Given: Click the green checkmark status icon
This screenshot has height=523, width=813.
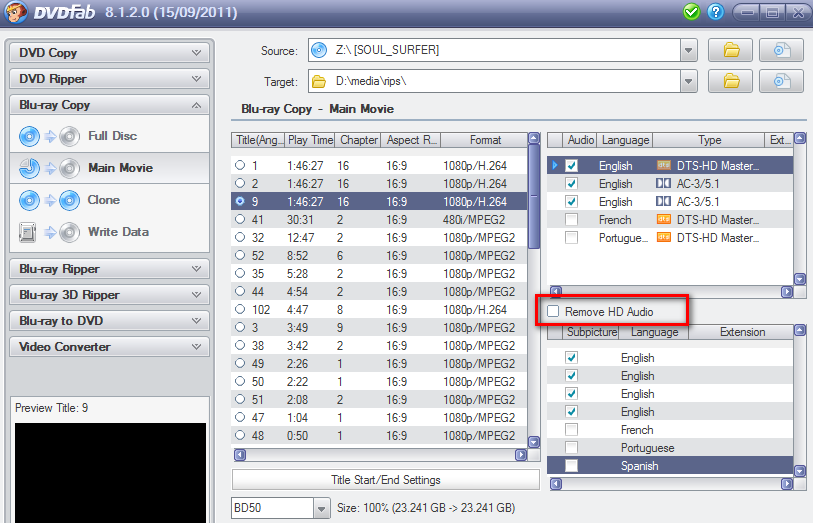Looking at the screenshot, I should click(691, 12).
